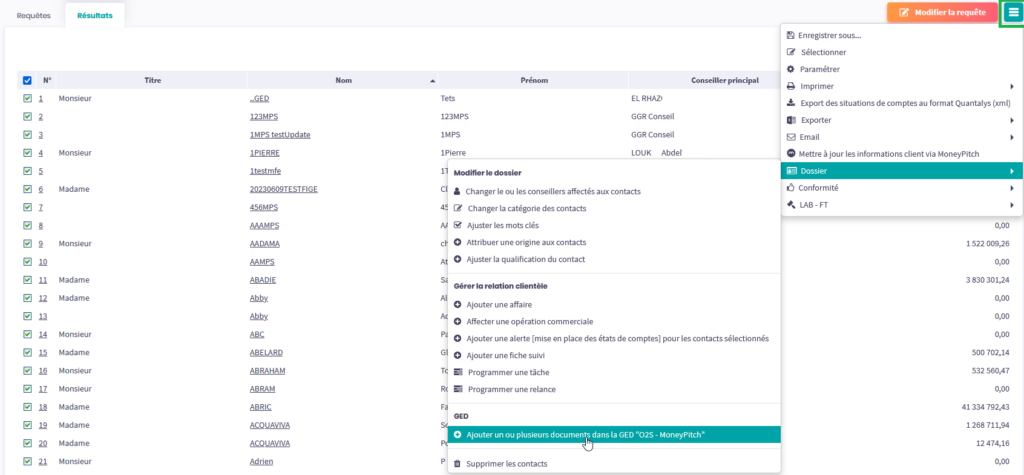Click the printer icon beside Imprimer

pyautogui.click(x=791, y=86)
